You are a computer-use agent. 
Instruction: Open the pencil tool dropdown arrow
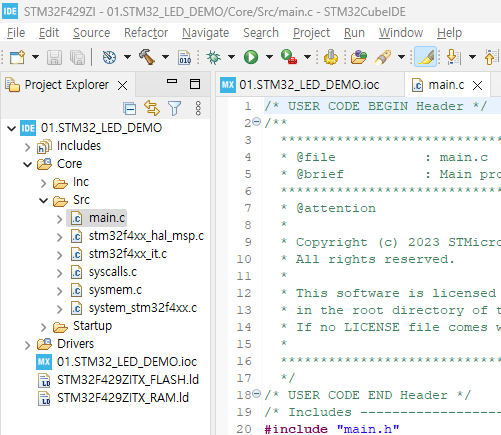[x=402, y=57]
